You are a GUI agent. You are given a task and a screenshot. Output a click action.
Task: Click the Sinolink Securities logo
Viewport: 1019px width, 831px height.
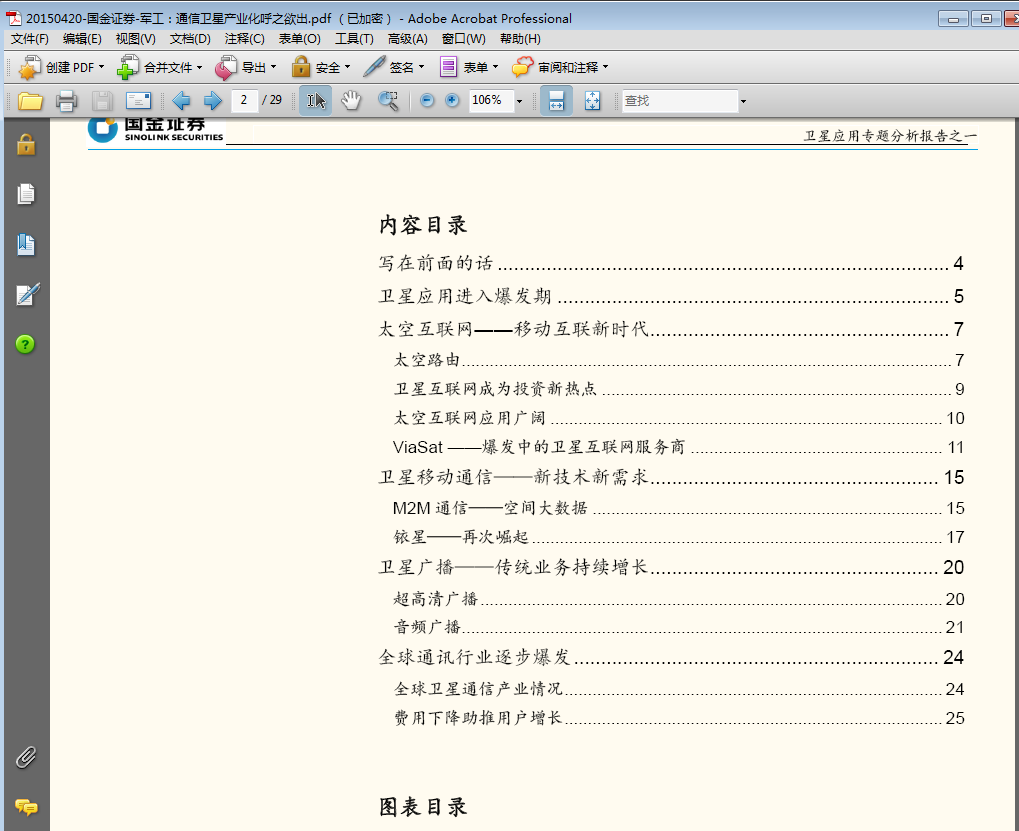click(x=156, y=130)
